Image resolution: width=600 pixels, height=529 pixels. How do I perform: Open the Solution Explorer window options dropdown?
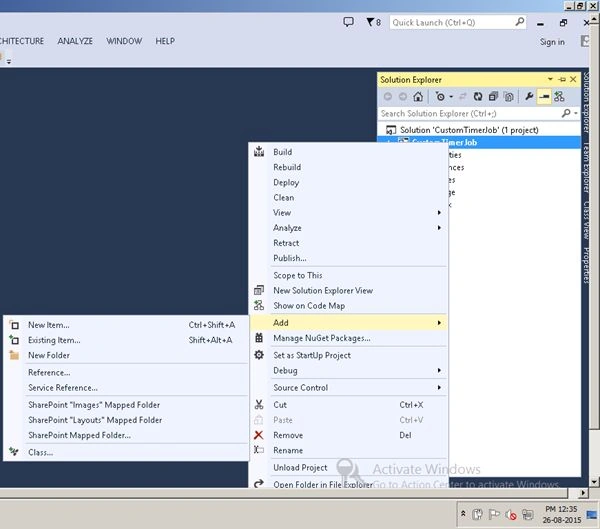(550, 79)
